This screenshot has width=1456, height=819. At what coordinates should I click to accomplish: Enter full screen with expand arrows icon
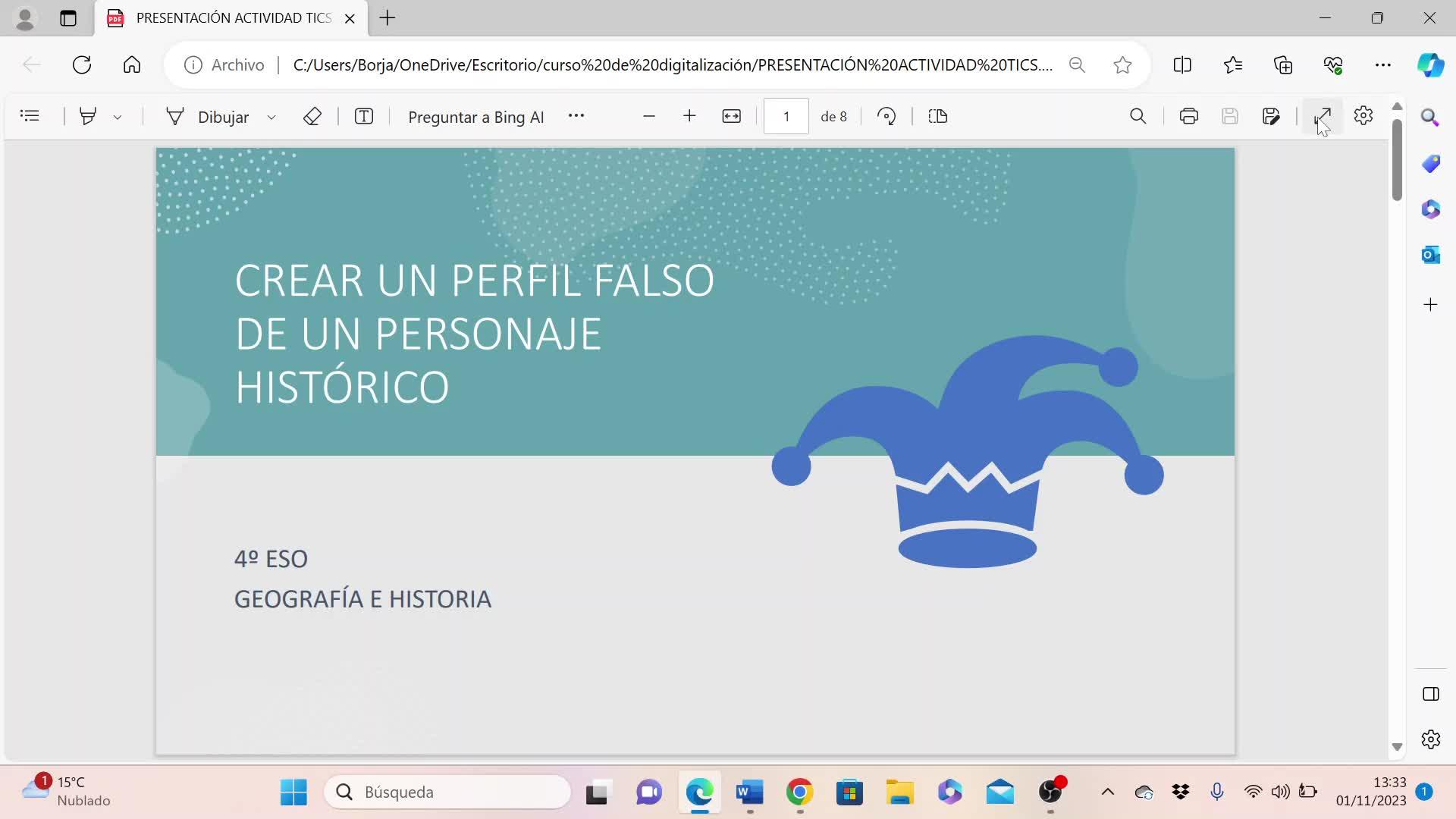click(1323, 117)
